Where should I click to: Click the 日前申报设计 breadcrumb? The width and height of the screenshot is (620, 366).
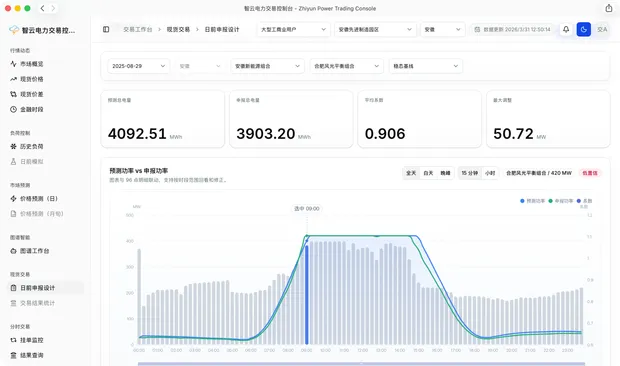pyautogui.click(x=222, y=29)
